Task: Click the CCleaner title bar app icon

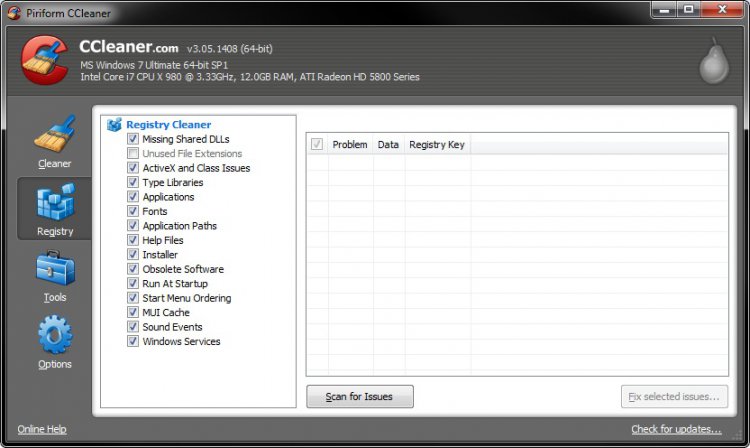Action: click(x=14, y=13)
